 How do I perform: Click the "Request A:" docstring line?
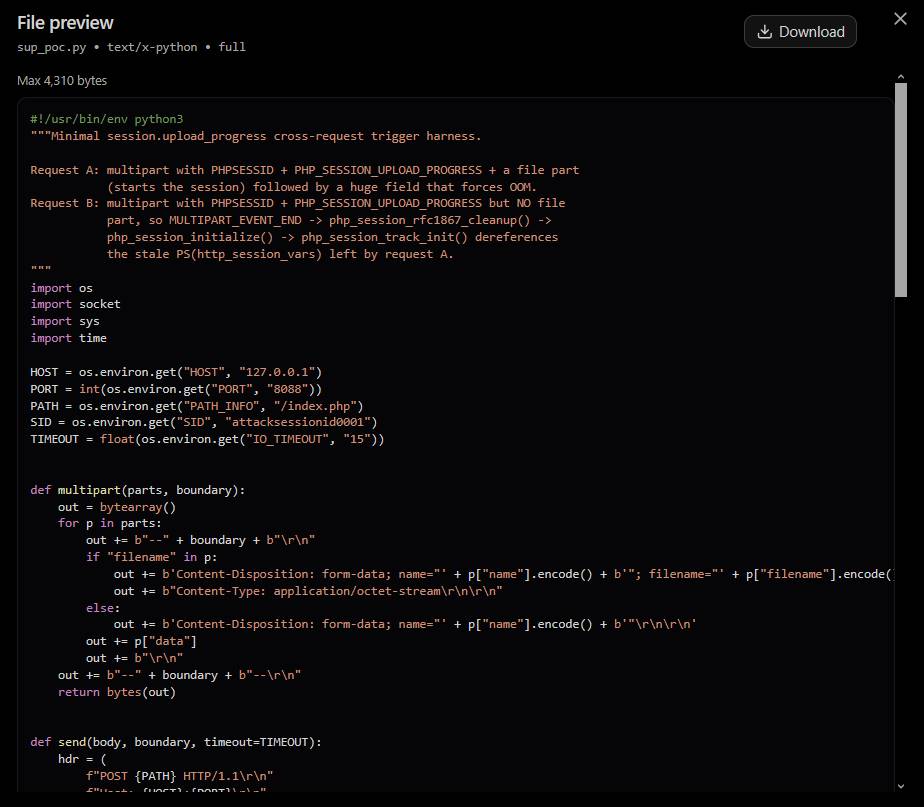[305, 170]
